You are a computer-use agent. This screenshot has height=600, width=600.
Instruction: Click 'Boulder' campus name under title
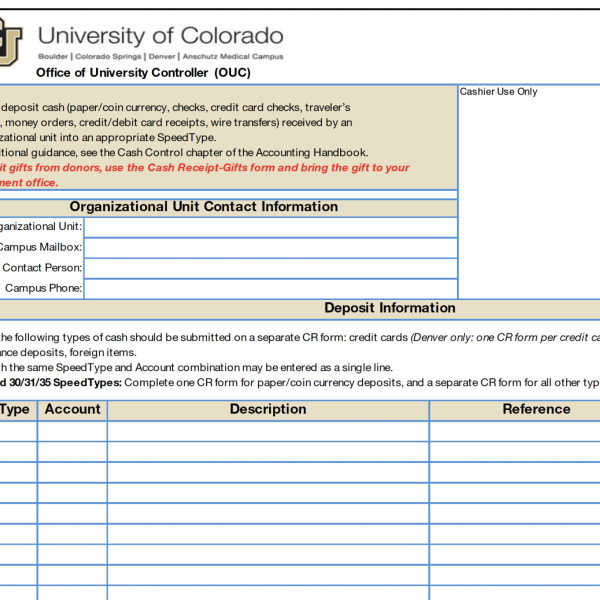[x=53, y=57]
